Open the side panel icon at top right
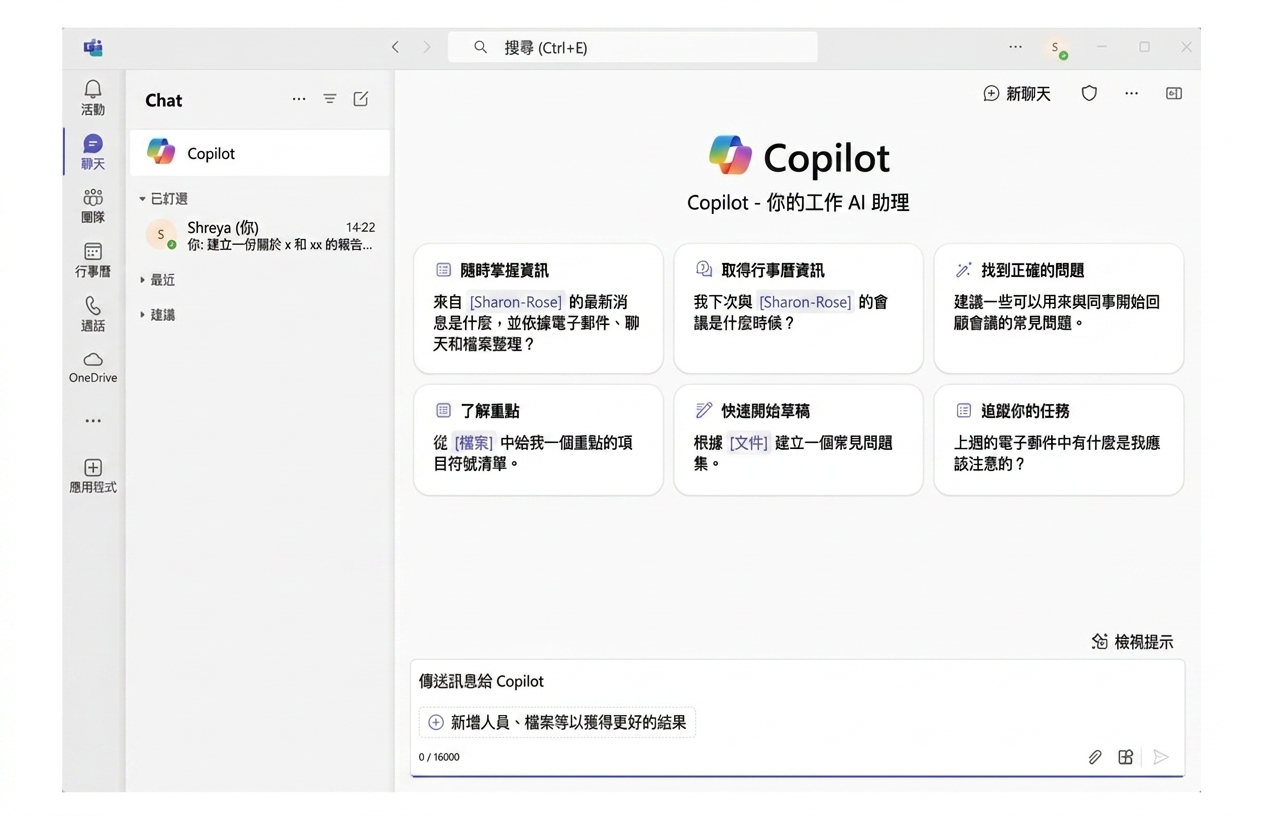The image size is (1279, 816). pyautogui.click(x=1174, y=93)
